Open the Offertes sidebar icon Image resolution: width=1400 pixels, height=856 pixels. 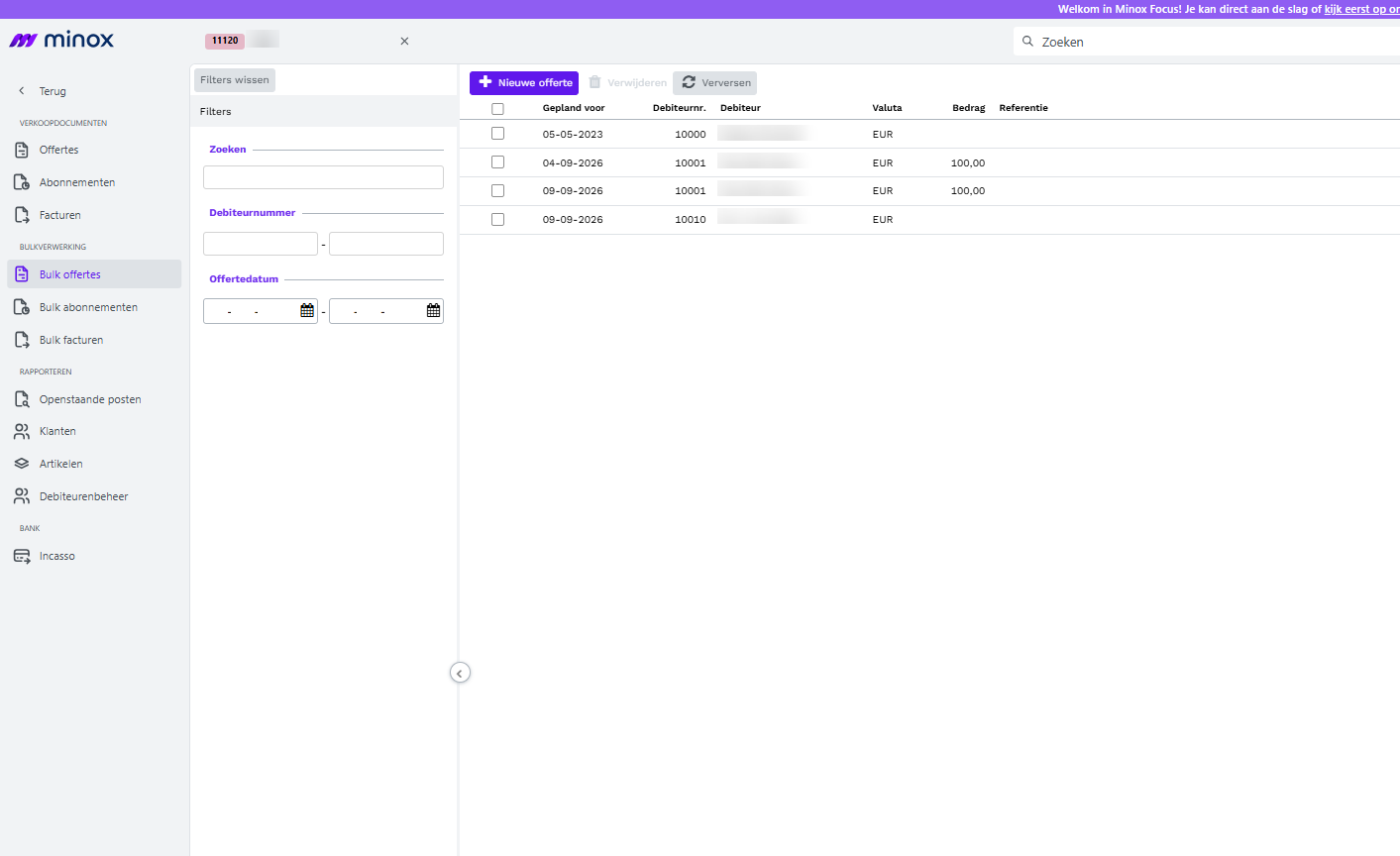click(x=22, y=150)
